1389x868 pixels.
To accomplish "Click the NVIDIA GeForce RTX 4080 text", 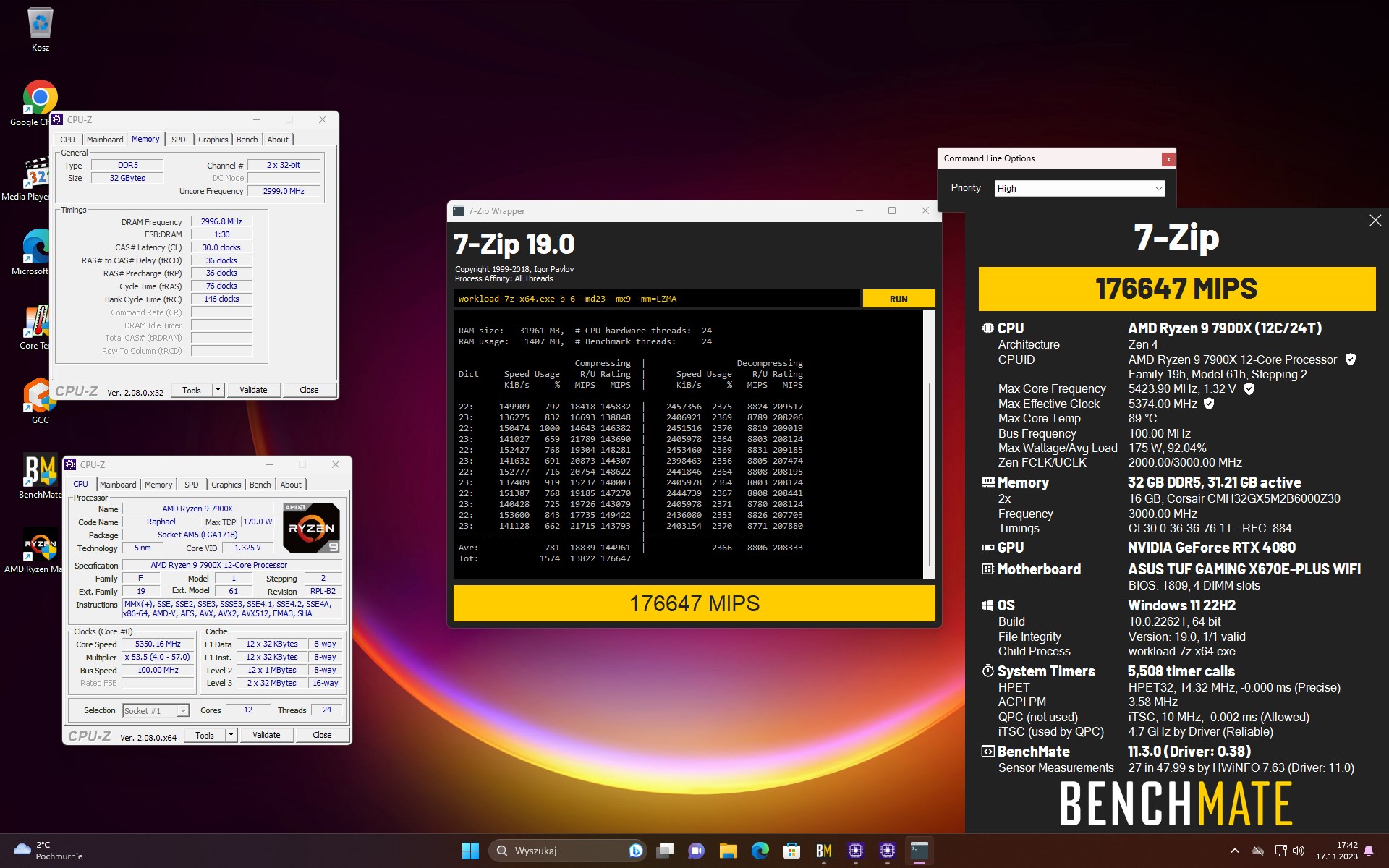I will [1212, 548].
